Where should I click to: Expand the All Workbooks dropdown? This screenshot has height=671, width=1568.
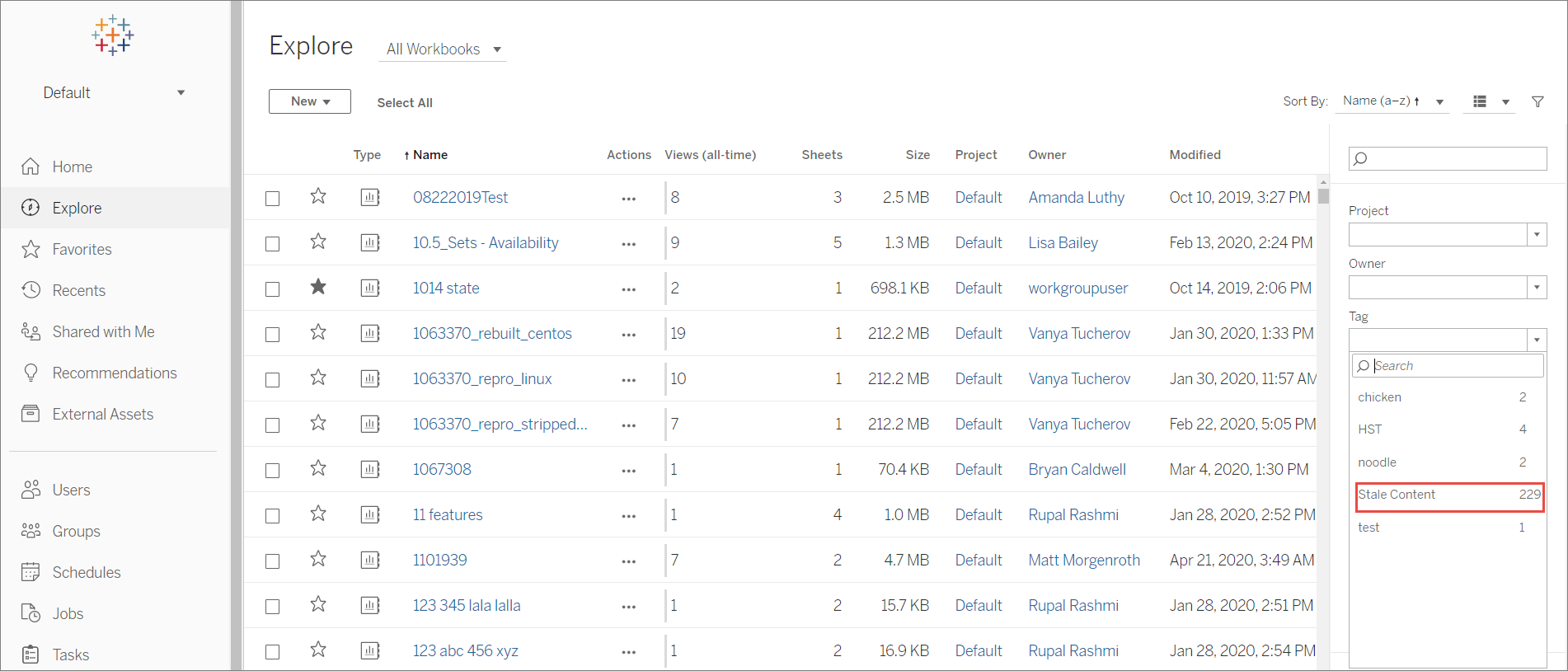444,49
